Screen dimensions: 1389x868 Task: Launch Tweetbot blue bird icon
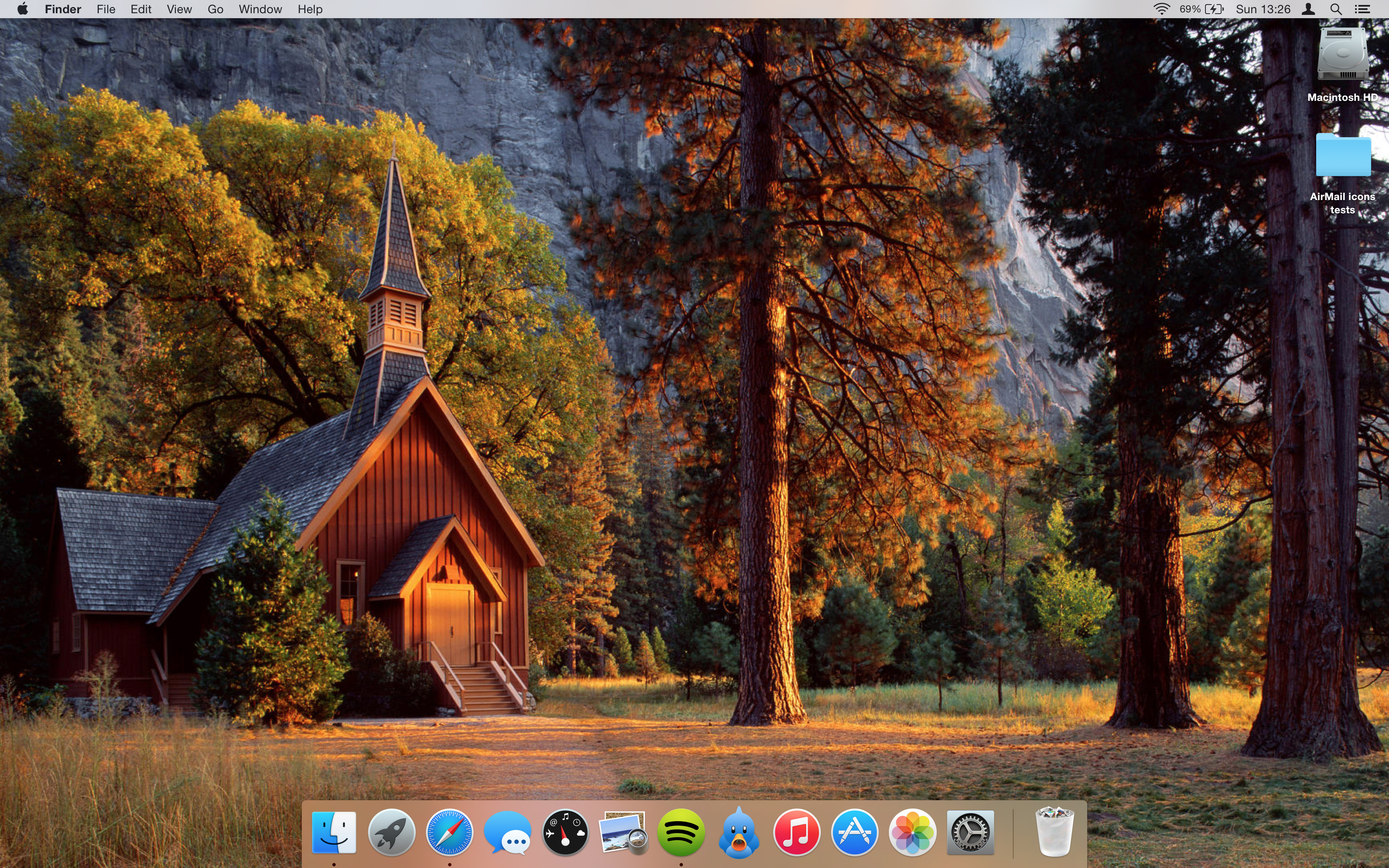click(x=739, y=832)
